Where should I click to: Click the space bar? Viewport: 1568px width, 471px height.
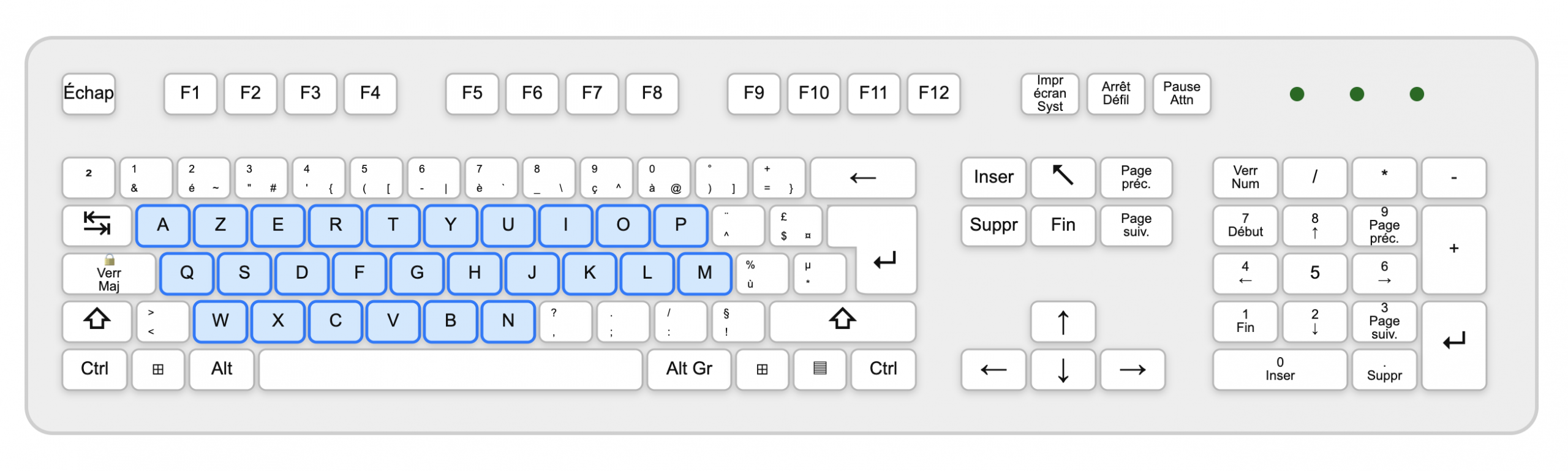(x=451, y=369)
